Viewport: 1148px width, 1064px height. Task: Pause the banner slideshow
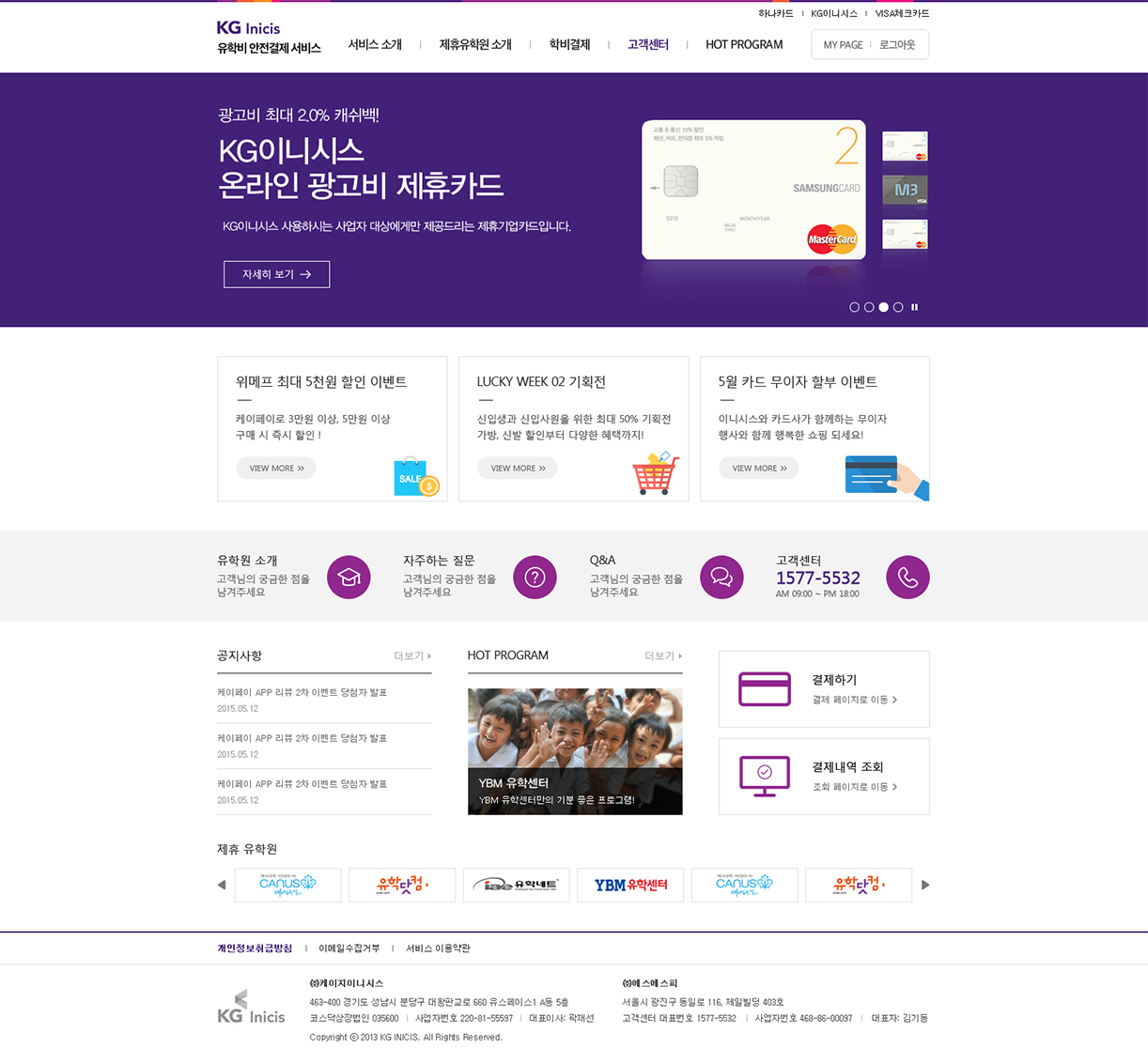(914, 307)
